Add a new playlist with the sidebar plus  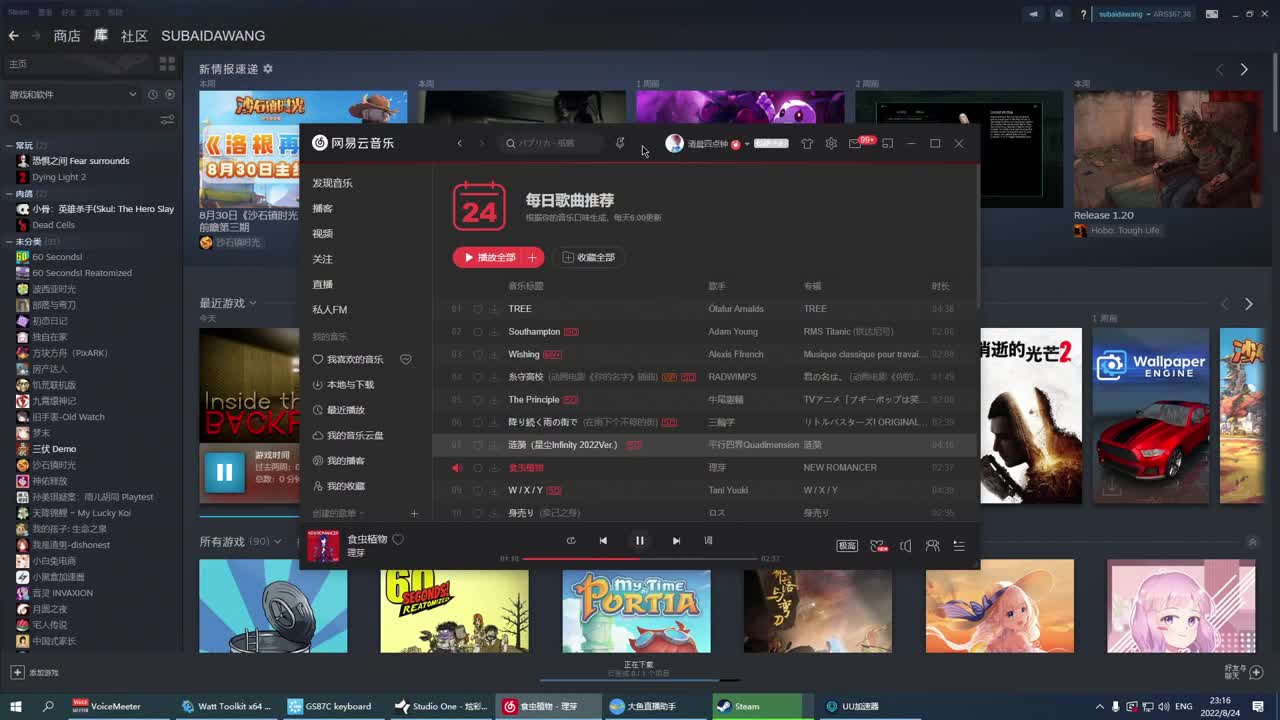tap(414, 514)
